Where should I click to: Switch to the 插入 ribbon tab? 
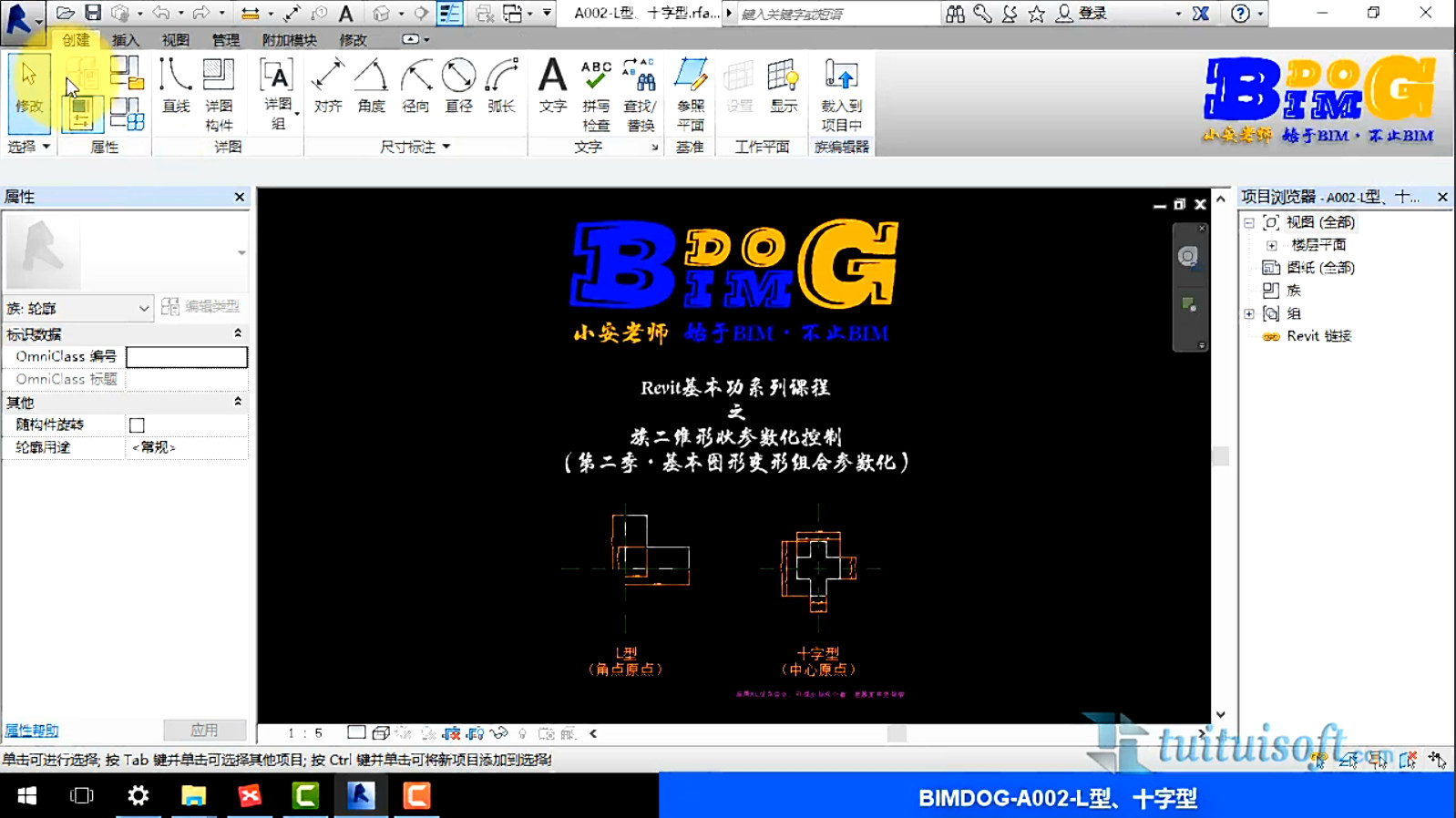coord(126,40)
